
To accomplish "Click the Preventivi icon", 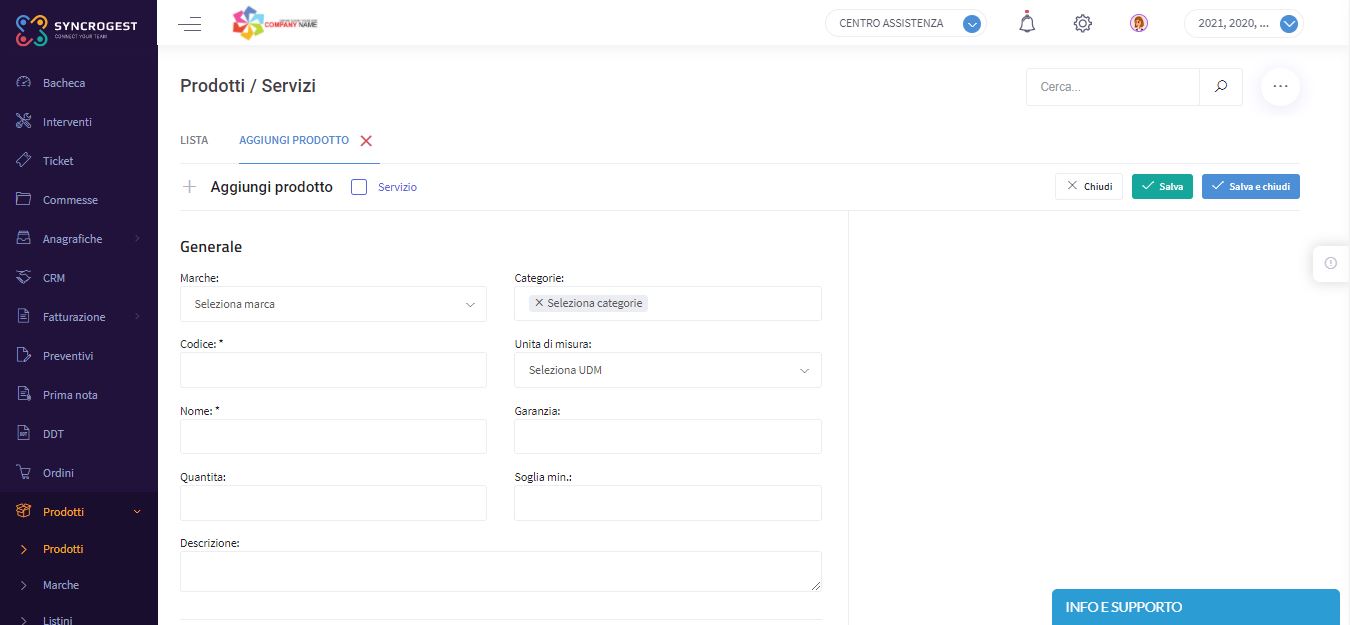I will pyautogui.click(x=24, y=356).
